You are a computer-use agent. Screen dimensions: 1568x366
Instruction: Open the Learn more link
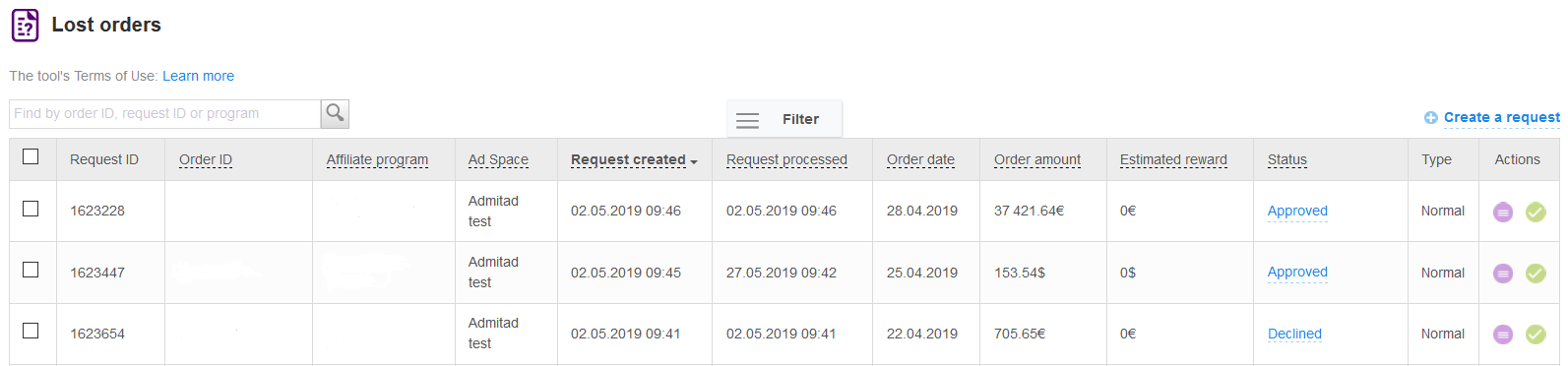pos(198,76)
